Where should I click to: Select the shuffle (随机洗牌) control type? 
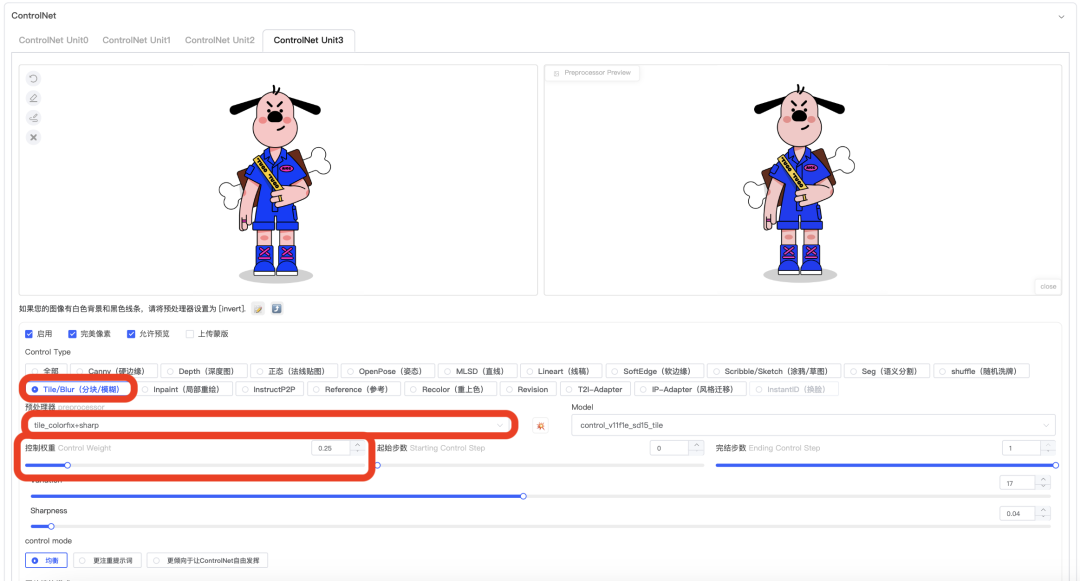click(x=982, y=371)
